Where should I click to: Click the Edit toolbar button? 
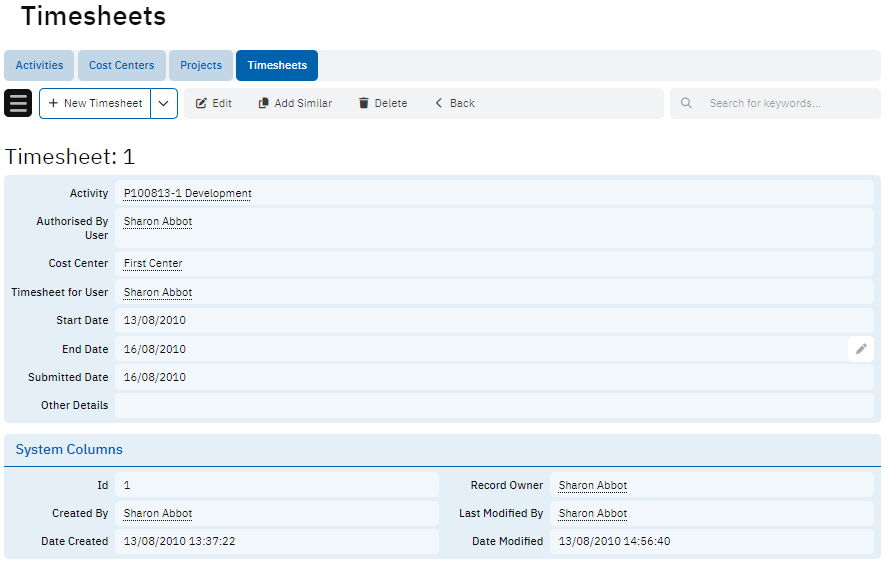tap(213, 103)
